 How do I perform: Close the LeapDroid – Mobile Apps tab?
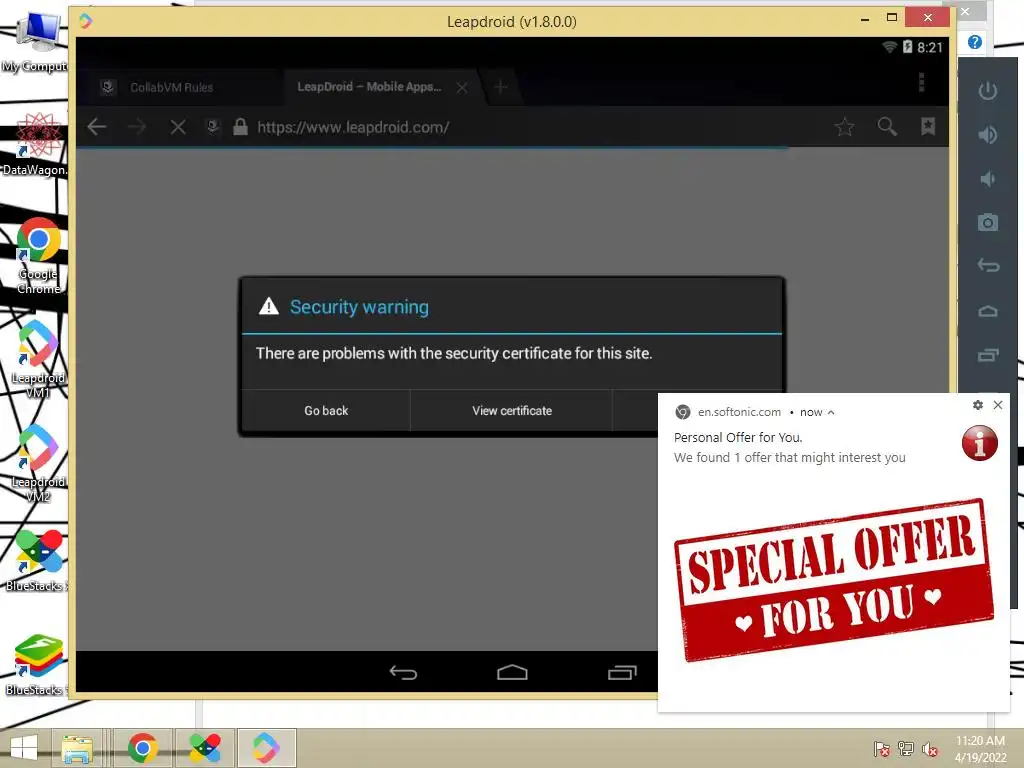point(462,87)
